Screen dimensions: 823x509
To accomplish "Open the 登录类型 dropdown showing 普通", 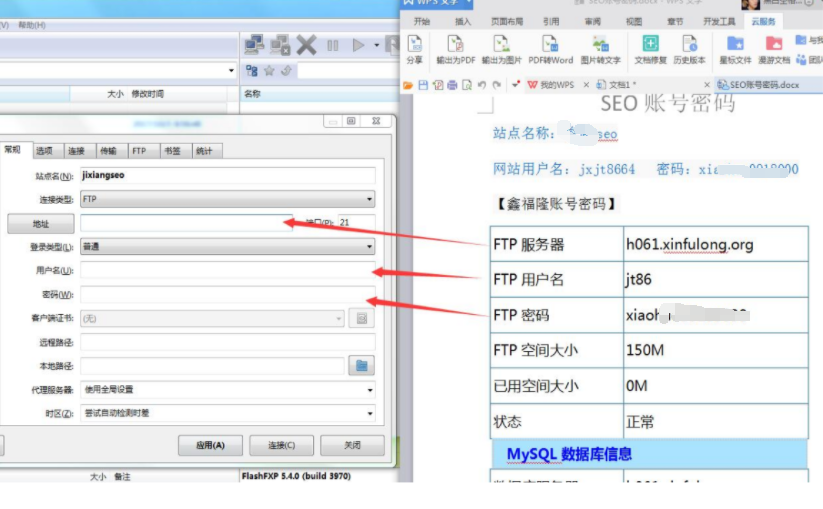I will pos(228,246).
